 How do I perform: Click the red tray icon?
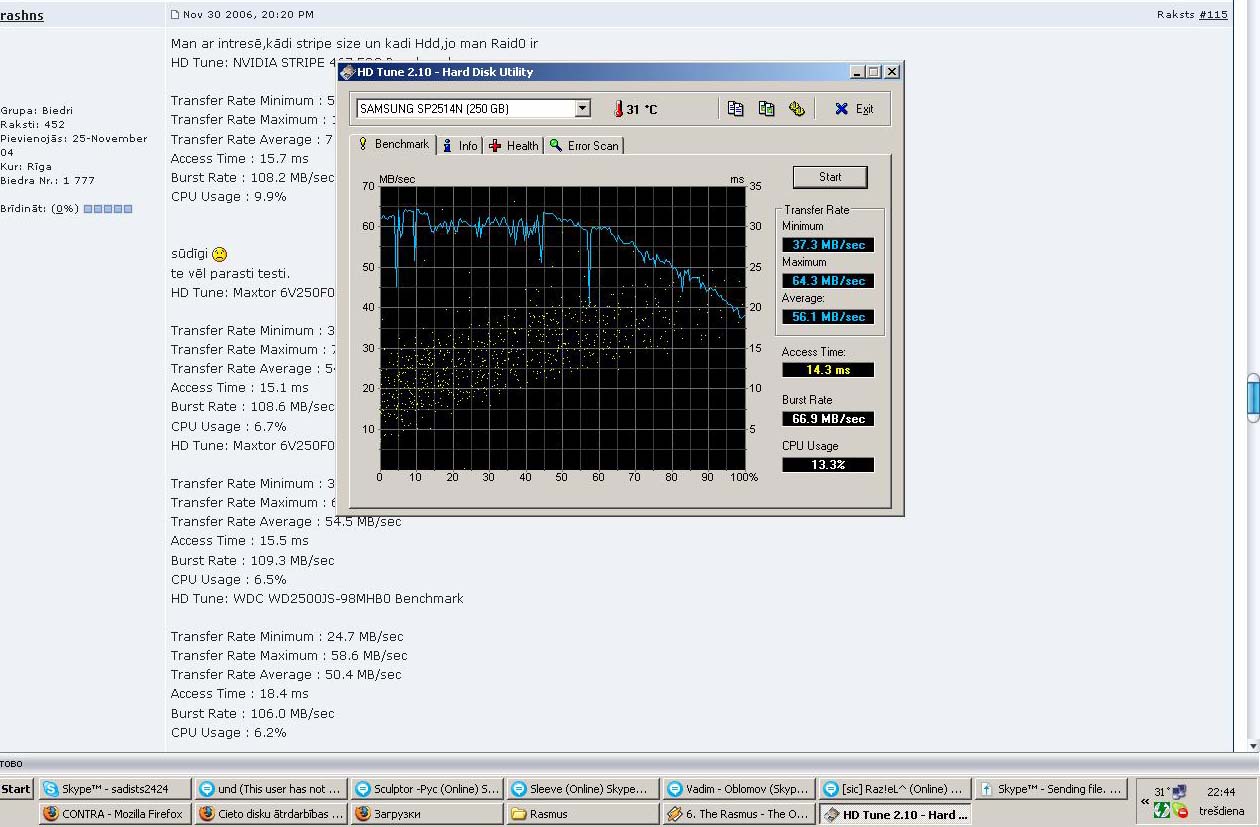pos(1180,810)
